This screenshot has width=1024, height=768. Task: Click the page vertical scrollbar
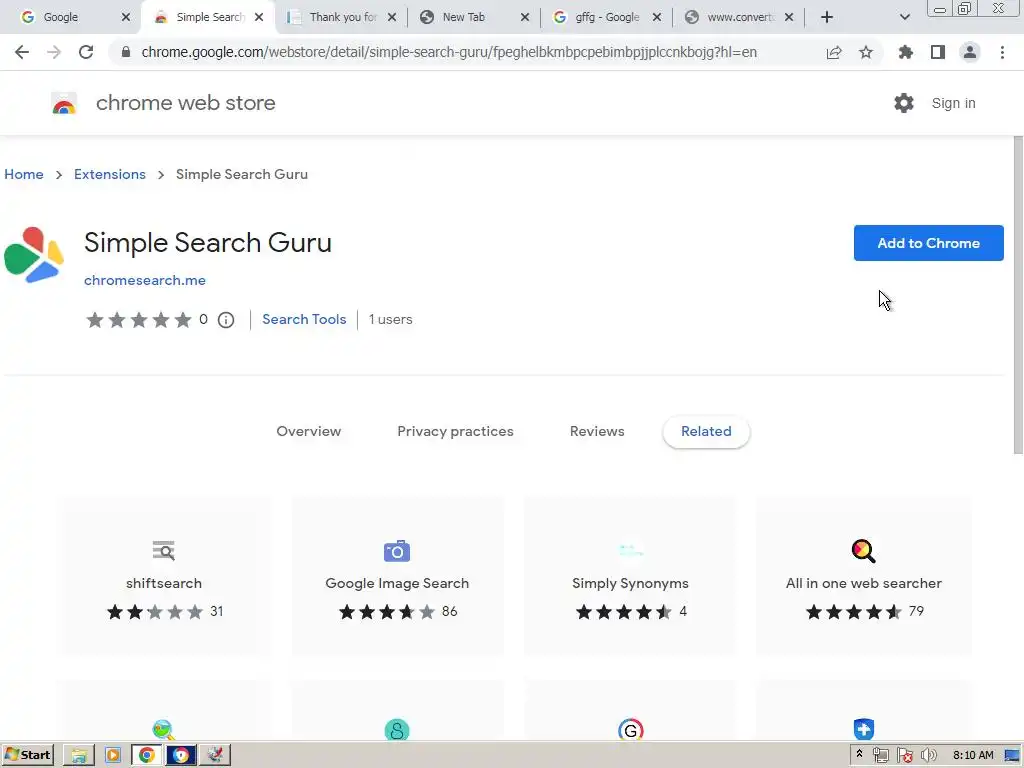tap(1017, 294)
